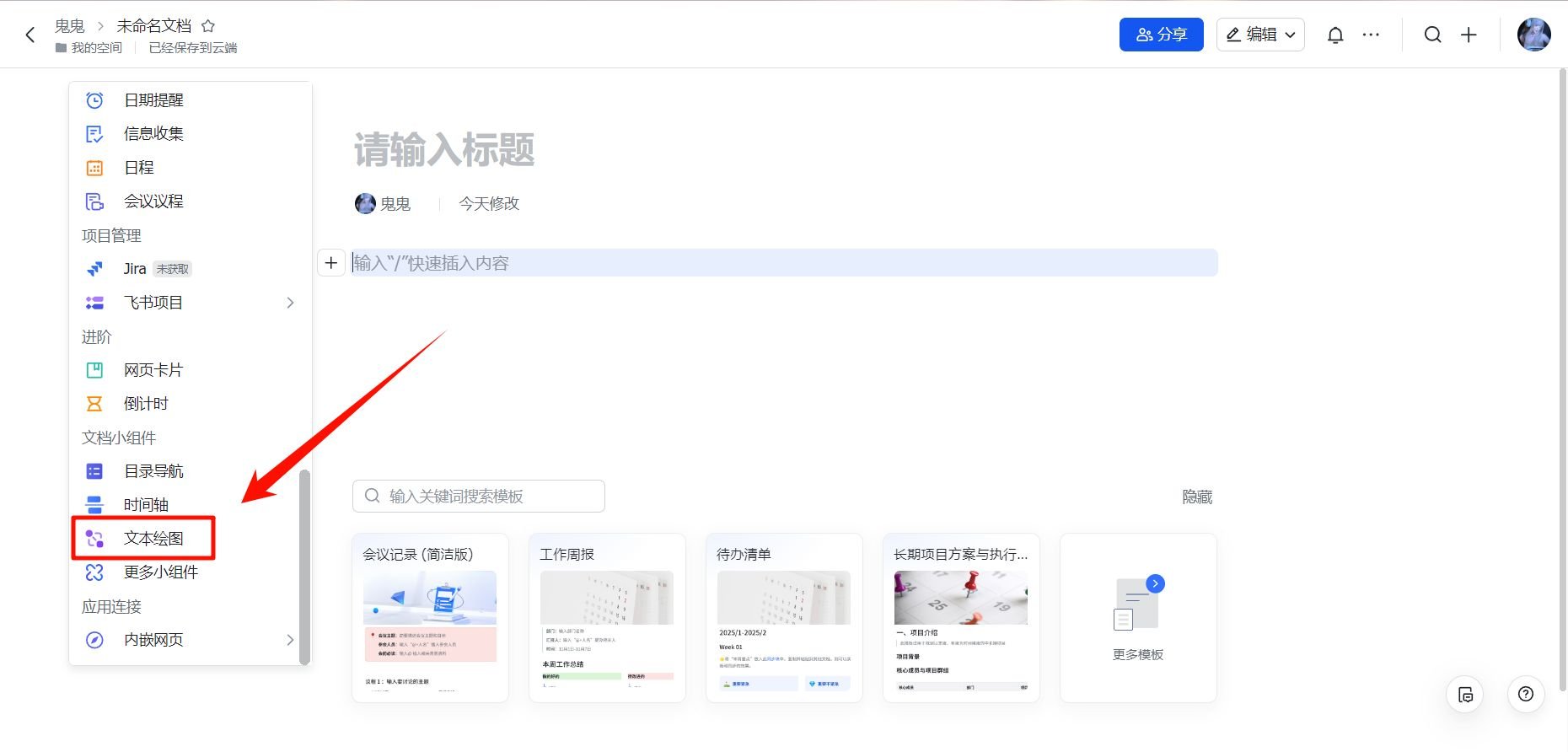
Task: Click the blue 分享 button
Action: (x=1161, y=35)
